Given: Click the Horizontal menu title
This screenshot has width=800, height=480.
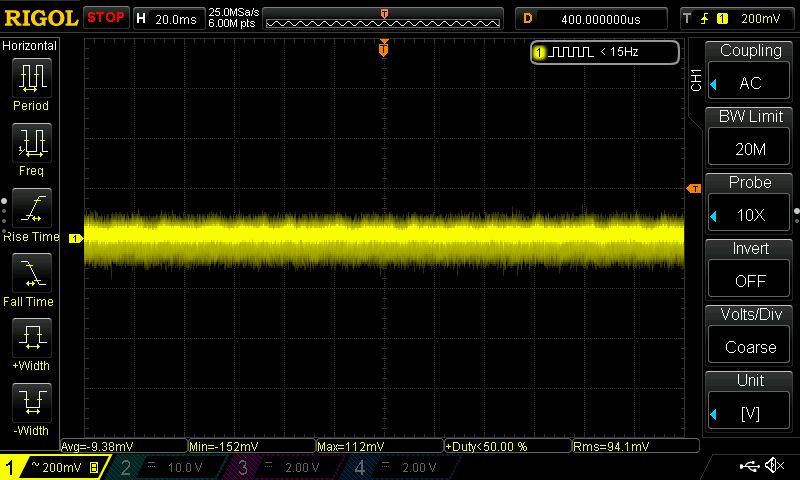Looking at the screenshot, I should 29,45.
